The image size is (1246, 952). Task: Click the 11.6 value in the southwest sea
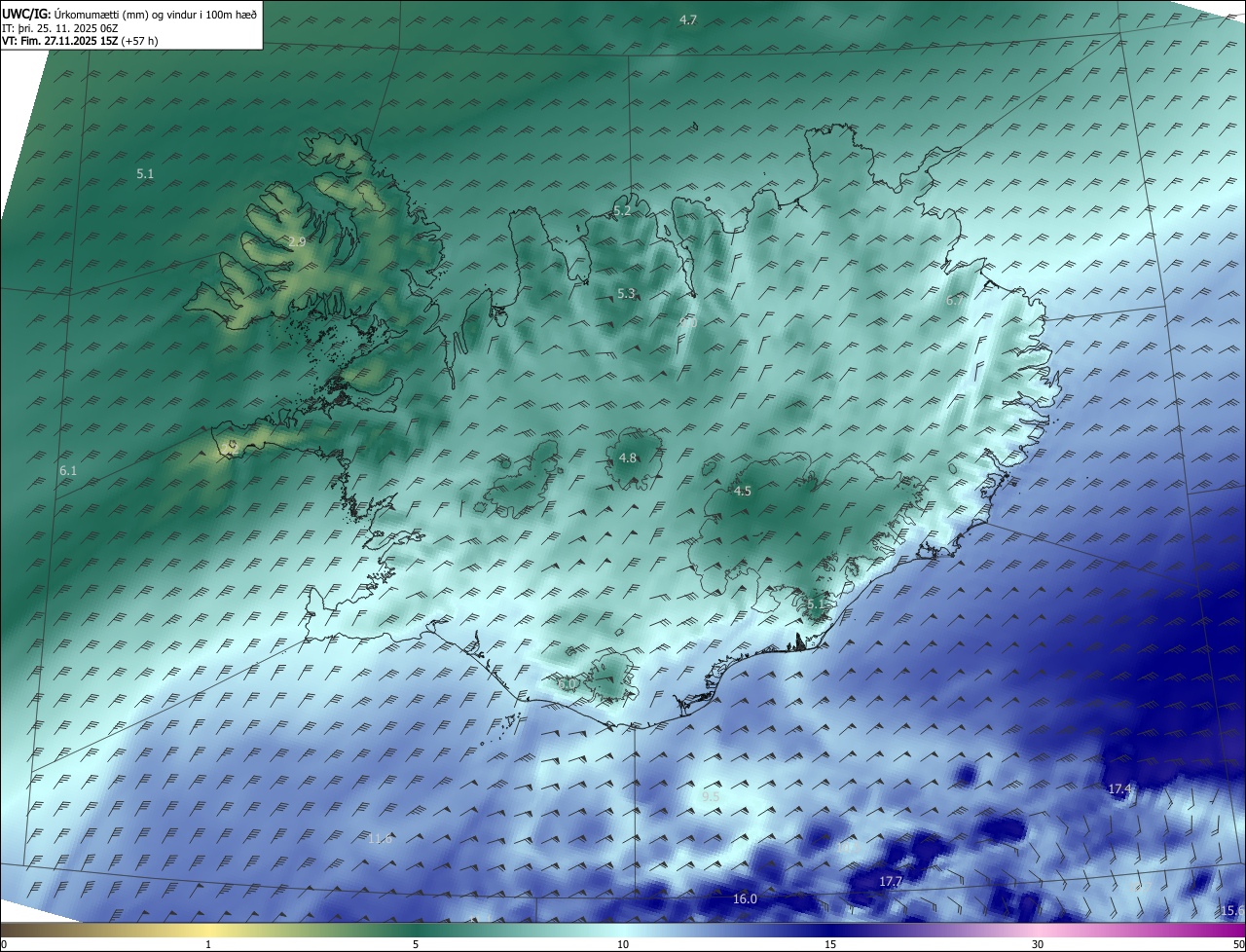tap(380, 838)
